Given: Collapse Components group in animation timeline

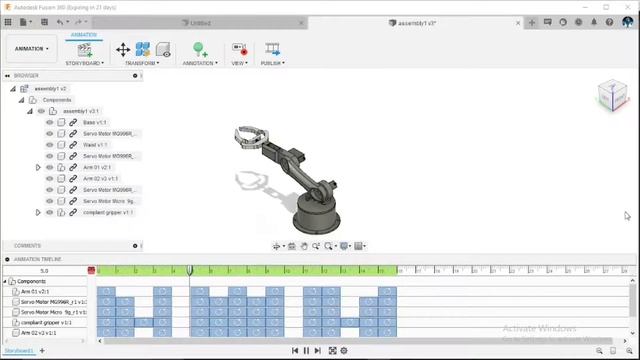Looking at the screenshot, I should (x=5, y=282).
